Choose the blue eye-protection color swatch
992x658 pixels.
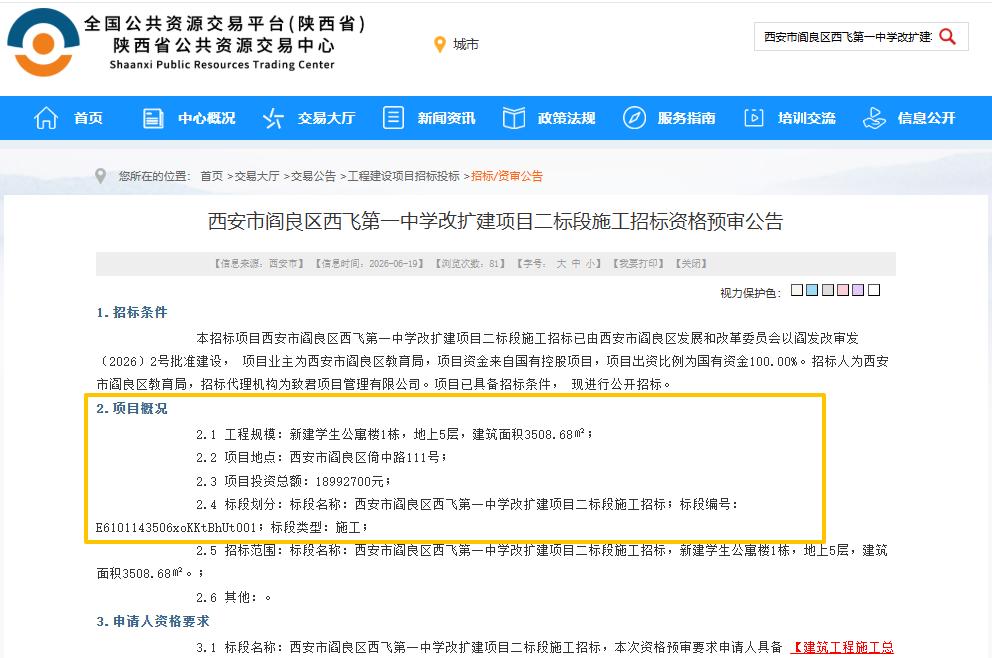[x=812, y=290]
